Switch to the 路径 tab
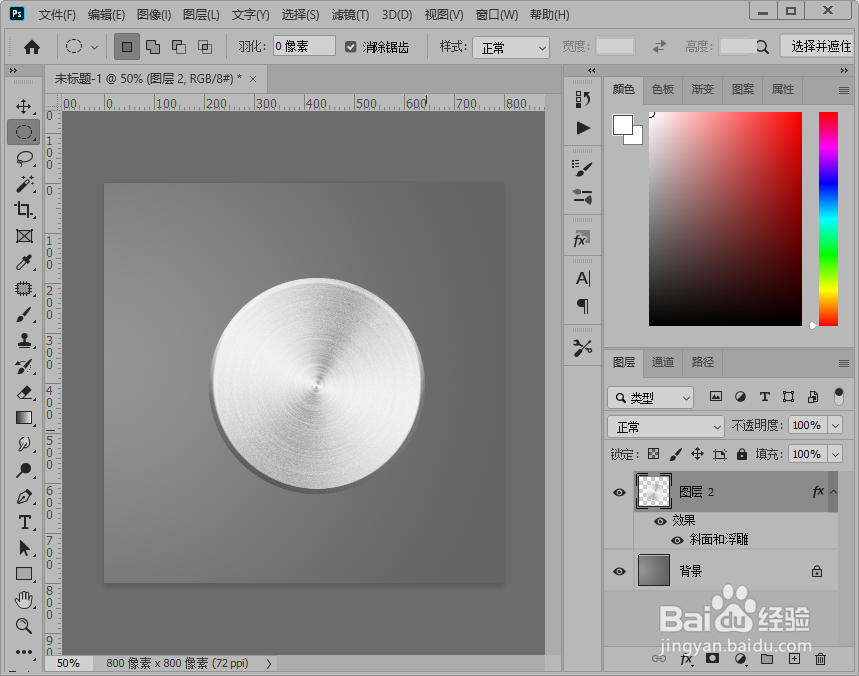The height and width of the screenshot is (676, 859). tap(703, 362)
